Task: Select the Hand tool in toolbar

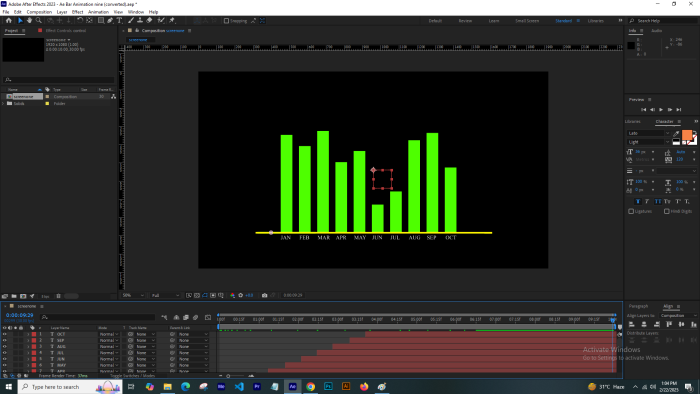Action: point(29,21)
